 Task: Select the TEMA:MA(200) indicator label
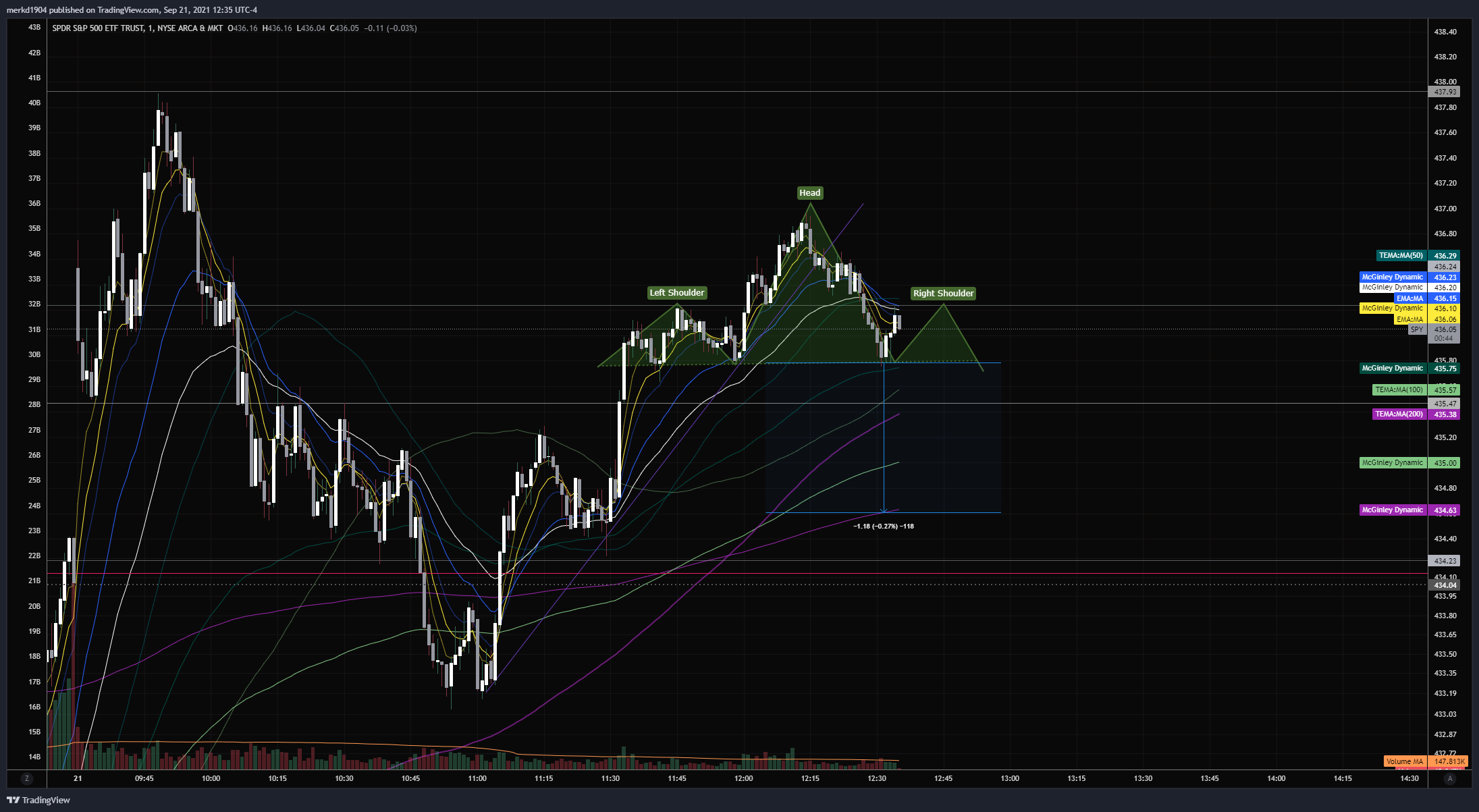(x=1399, y=414)
